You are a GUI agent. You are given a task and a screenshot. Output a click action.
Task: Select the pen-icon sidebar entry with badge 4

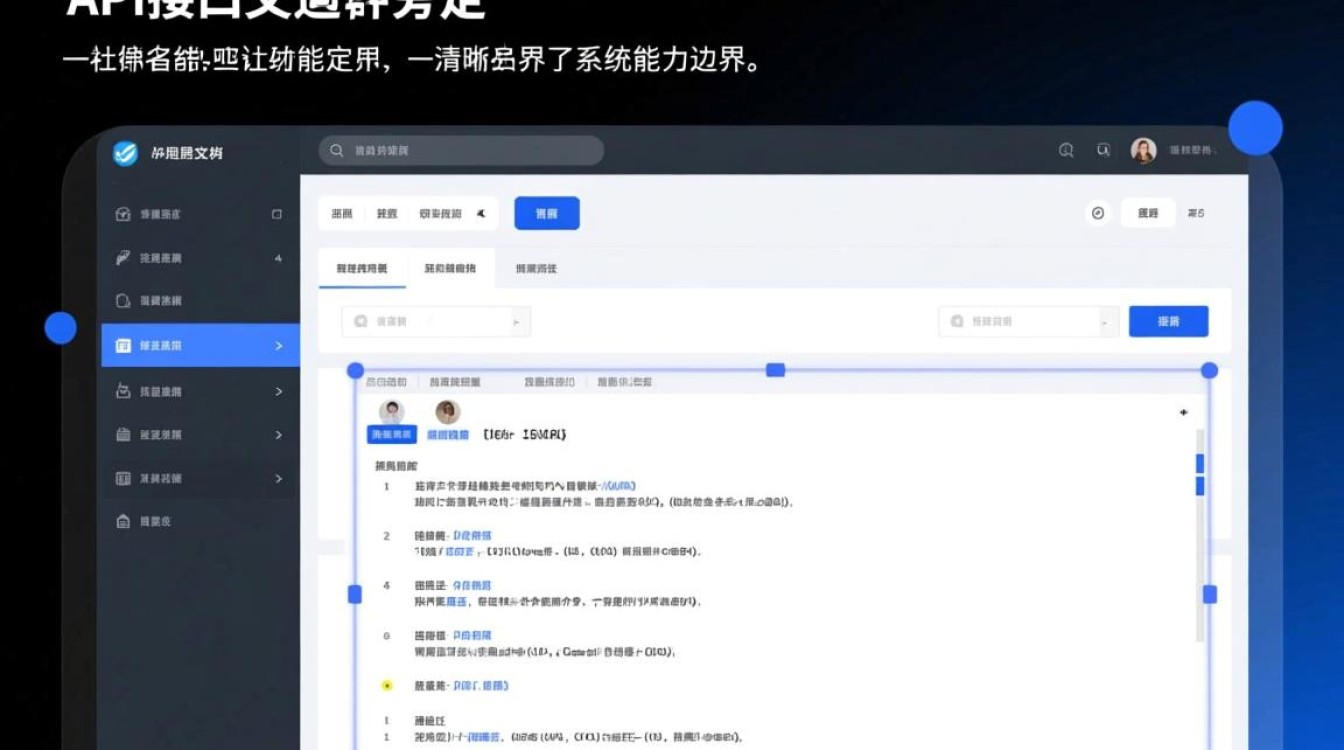pyautogui.click(x=122, y=257)
